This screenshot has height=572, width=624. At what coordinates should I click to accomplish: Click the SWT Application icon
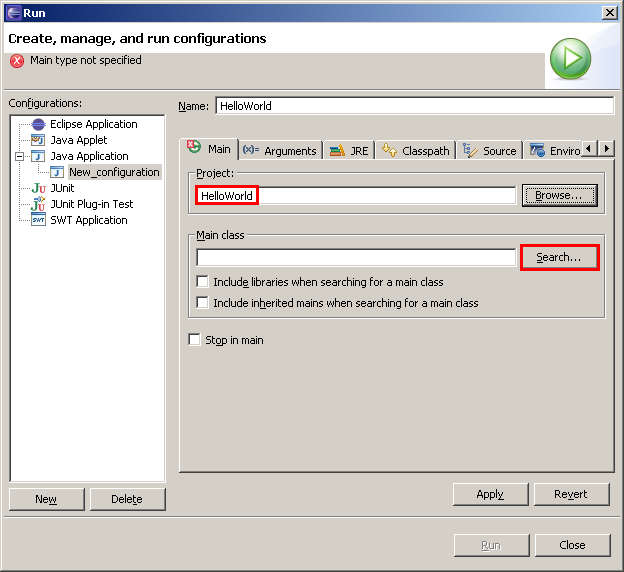coord(38,220)
